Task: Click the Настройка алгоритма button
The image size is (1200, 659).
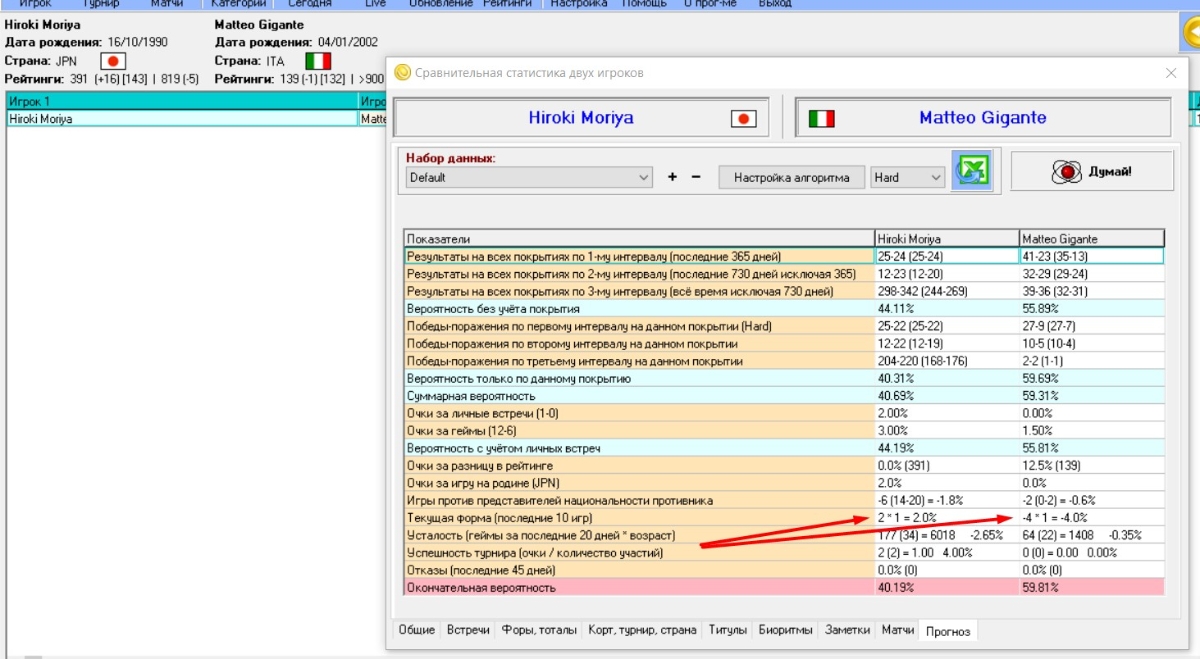Action: click(792, 178)
